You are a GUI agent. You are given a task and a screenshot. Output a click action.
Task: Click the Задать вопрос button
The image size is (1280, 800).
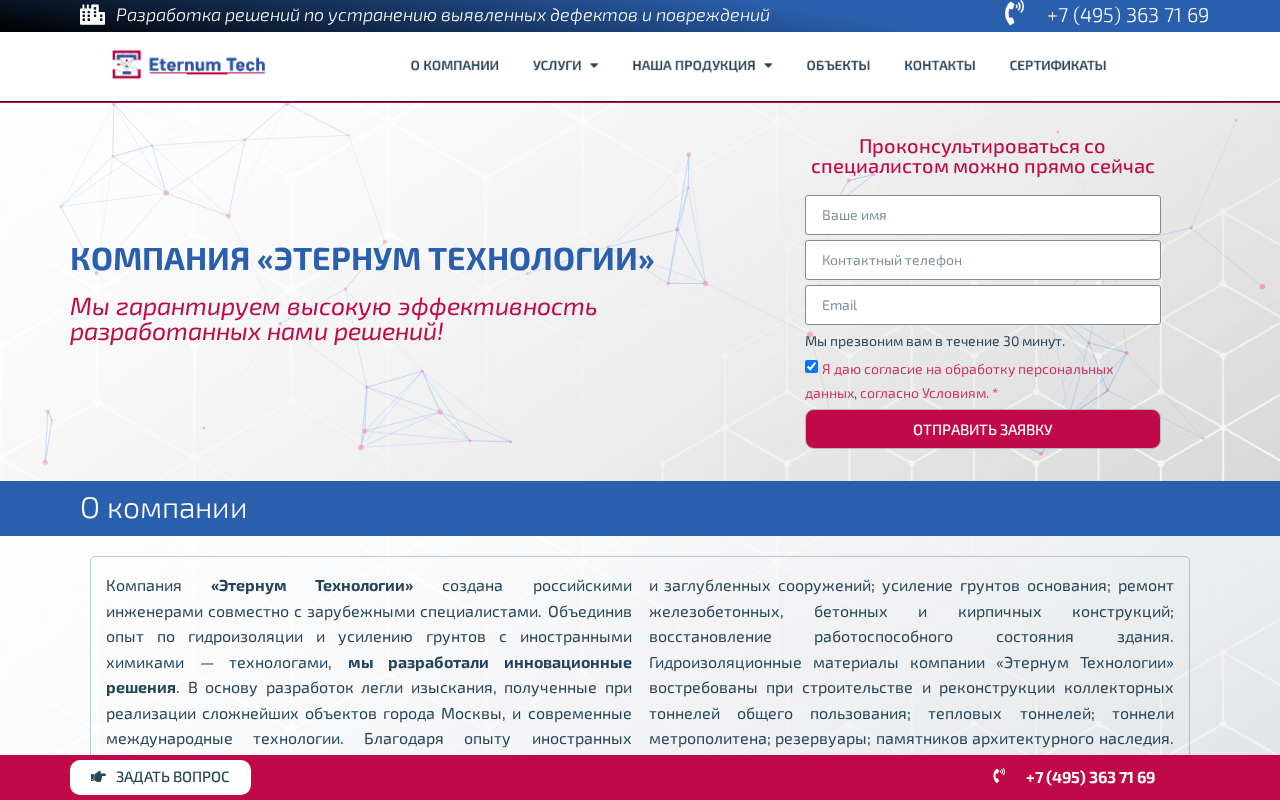click(x=160, y=777)
